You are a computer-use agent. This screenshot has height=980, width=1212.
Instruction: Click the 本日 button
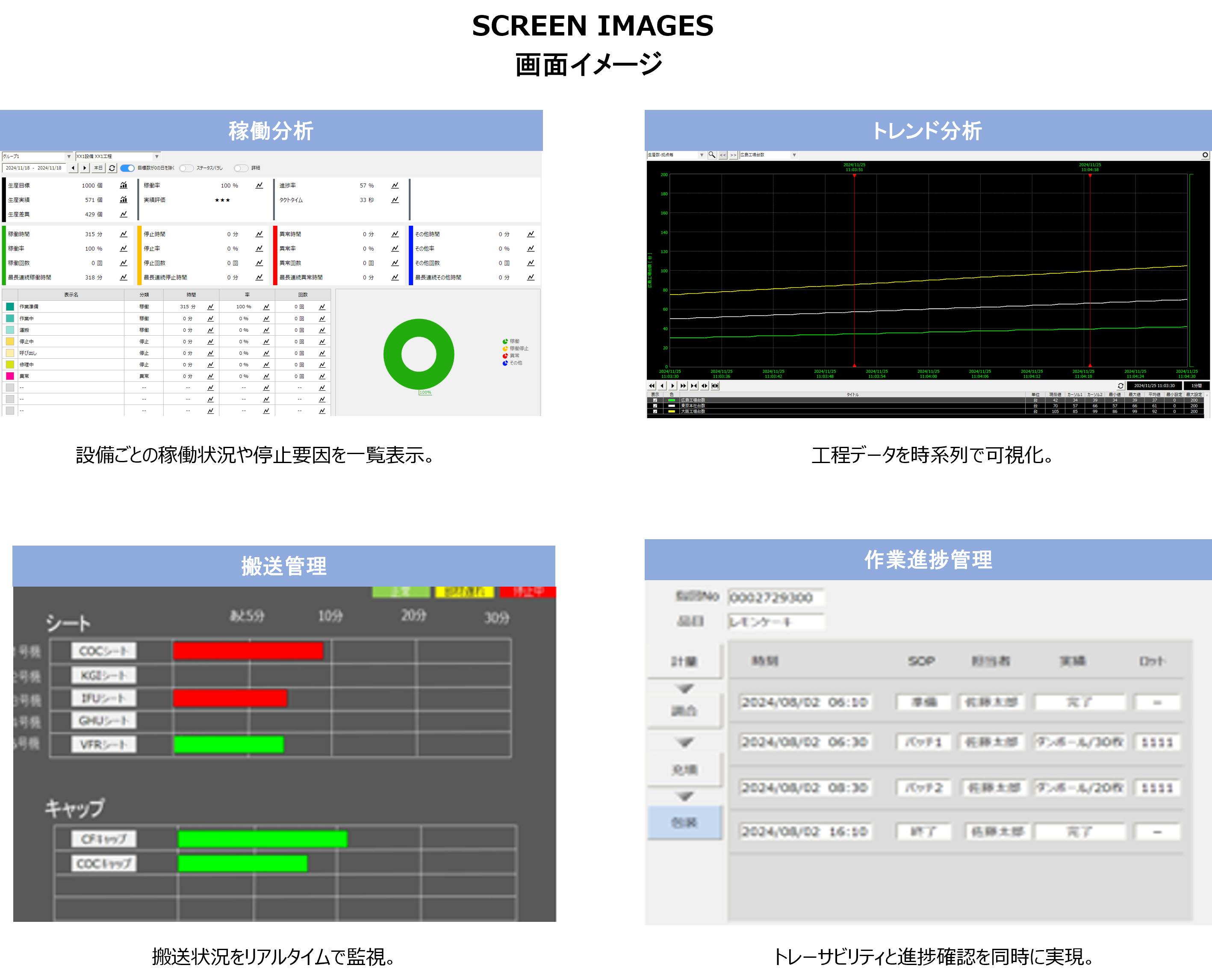click(x=98, y=168)
